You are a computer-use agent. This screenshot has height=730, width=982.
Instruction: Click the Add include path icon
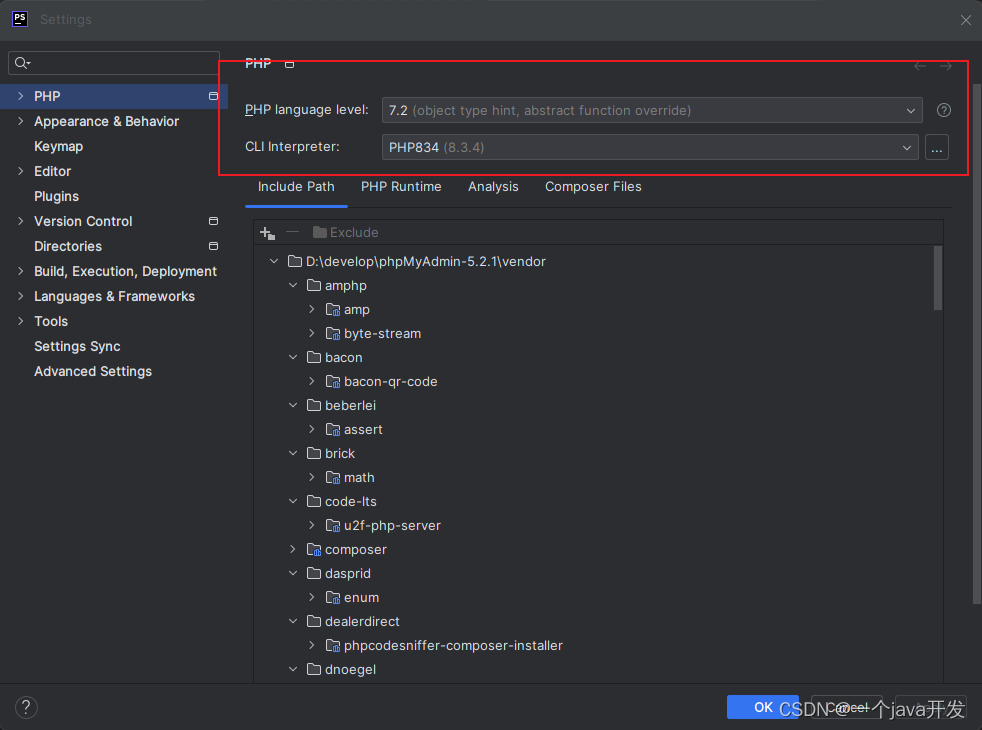click(266, 232)
